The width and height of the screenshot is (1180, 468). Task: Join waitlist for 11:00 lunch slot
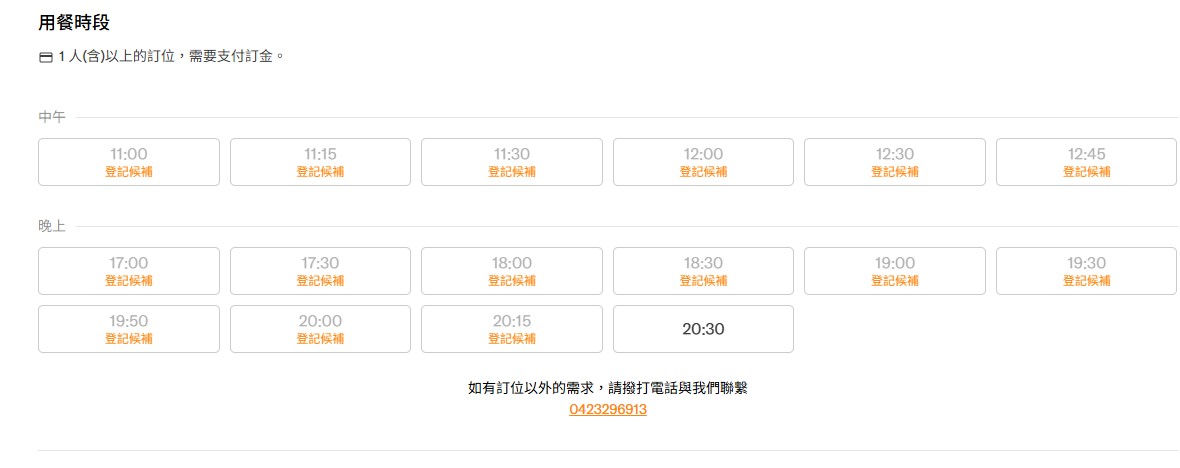click(128, 162)
